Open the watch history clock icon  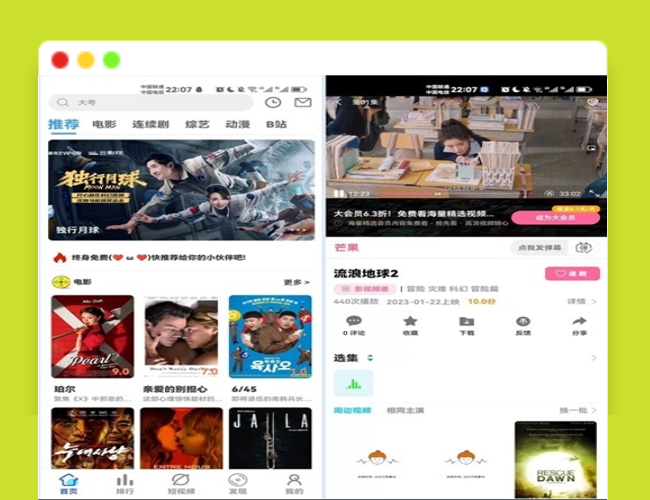(x=273, y=102)
